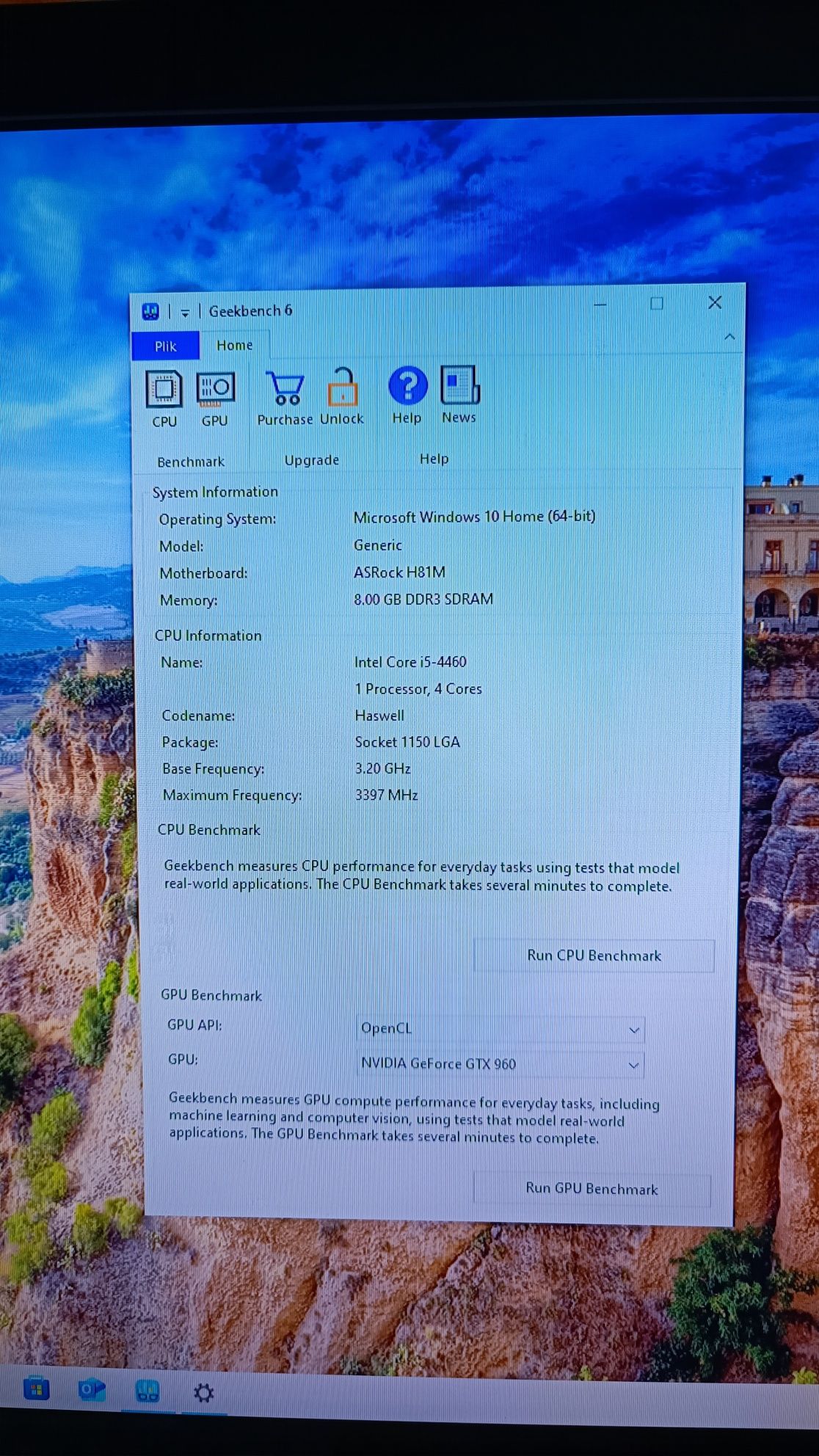Image resolution: width=819 pixels, height=1456 pixels.
Task: Click '8.00 GB DDR3 SDRAM' memory value
Action: click(423, 600)
